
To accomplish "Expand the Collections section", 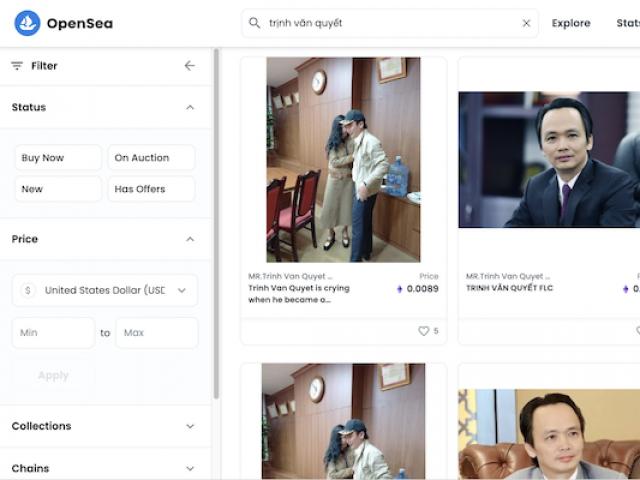I will [x=190, y=426].
